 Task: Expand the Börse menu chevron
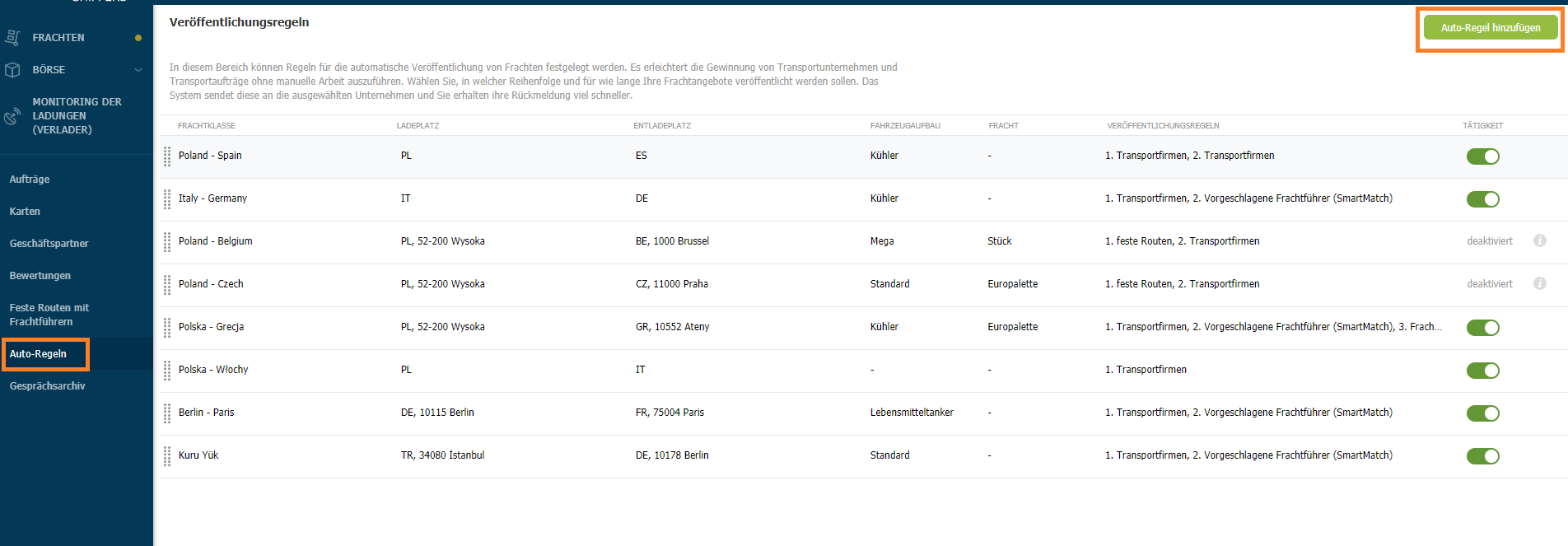click(138, 70)
